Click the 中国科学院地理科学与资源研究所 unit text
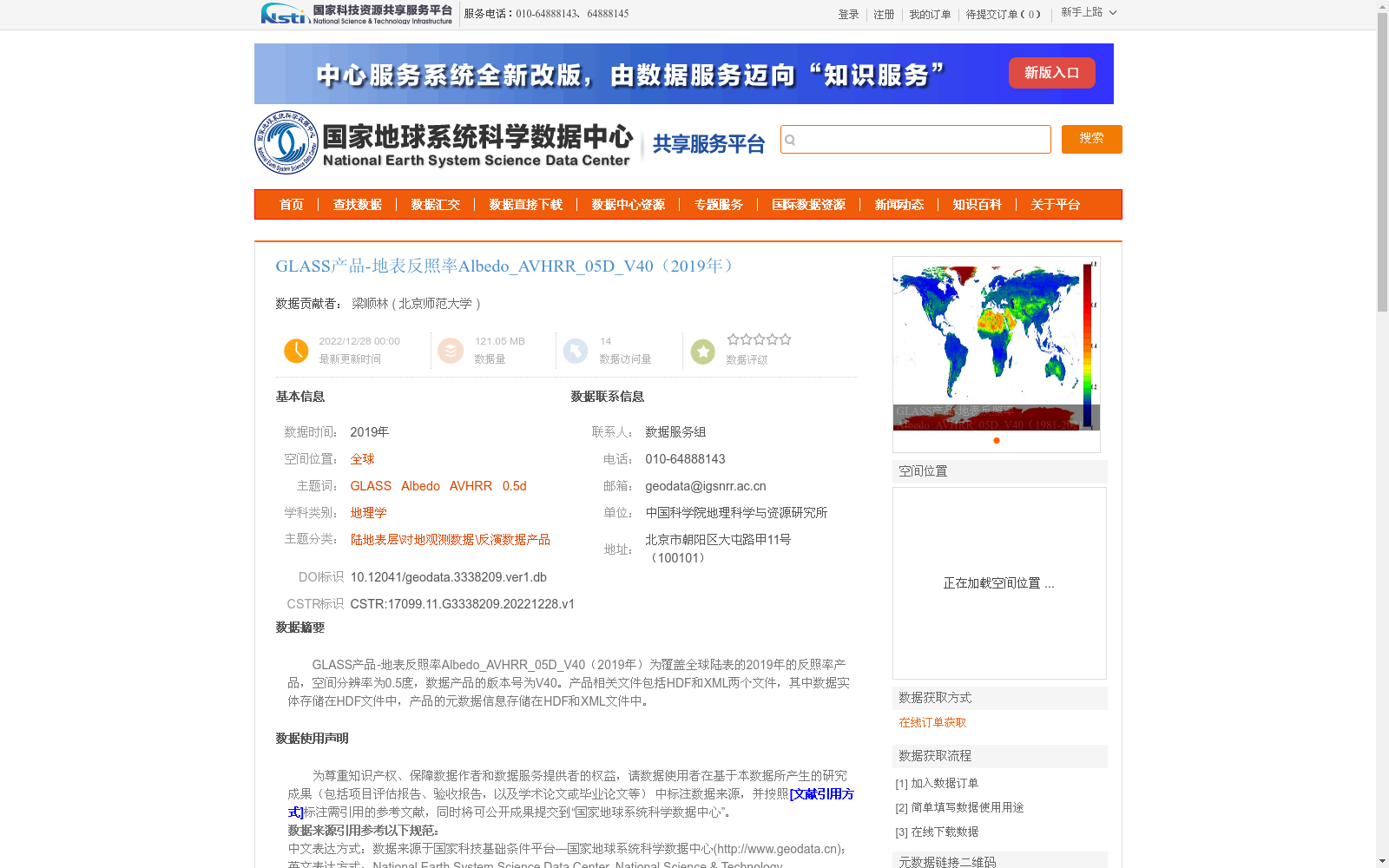1389x868 pixels. 736,513
